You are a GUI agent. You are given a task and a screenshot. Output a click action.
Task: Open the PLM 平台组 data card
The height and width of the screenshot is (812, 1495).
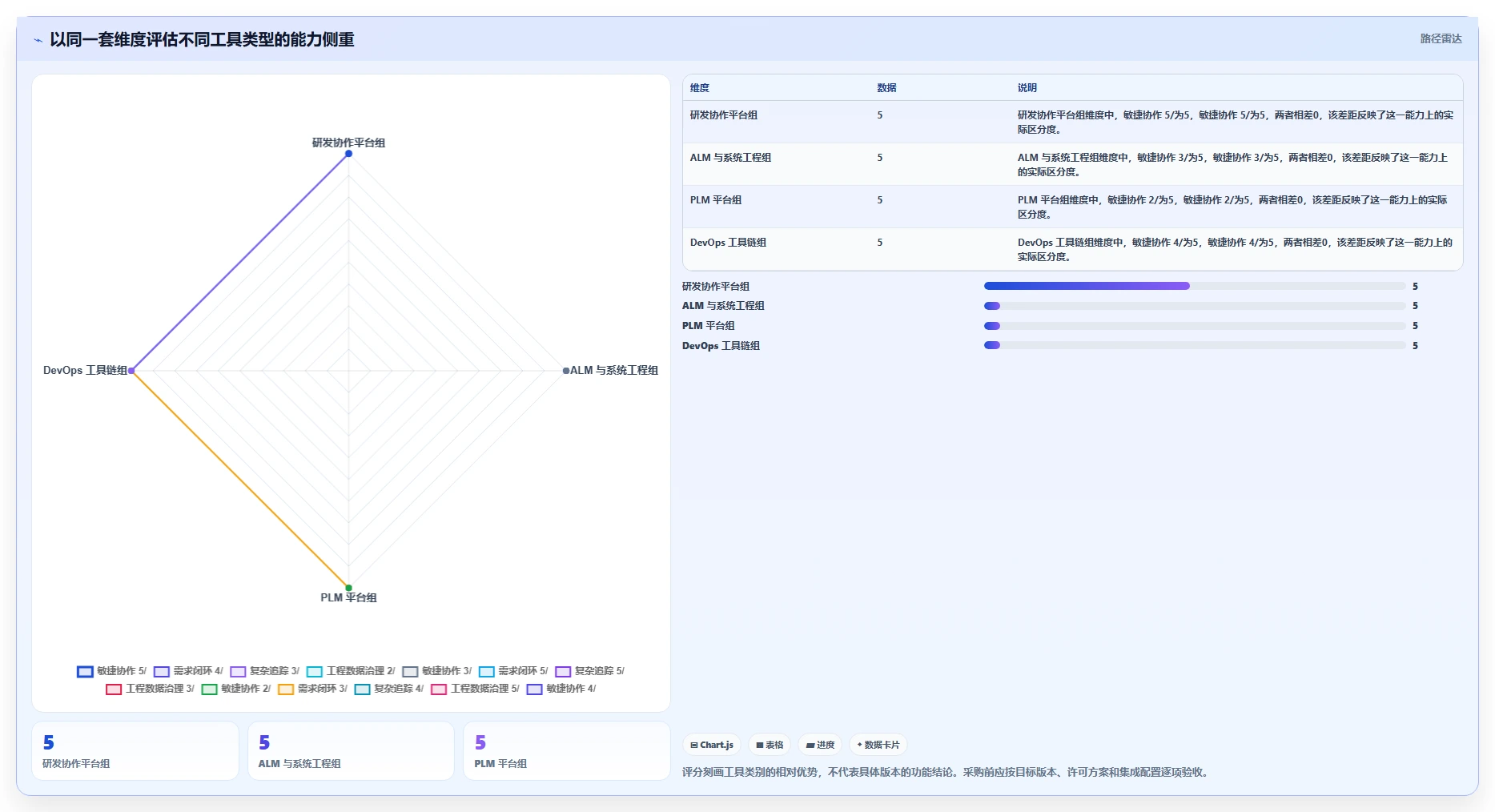click(x=567, y=751)
